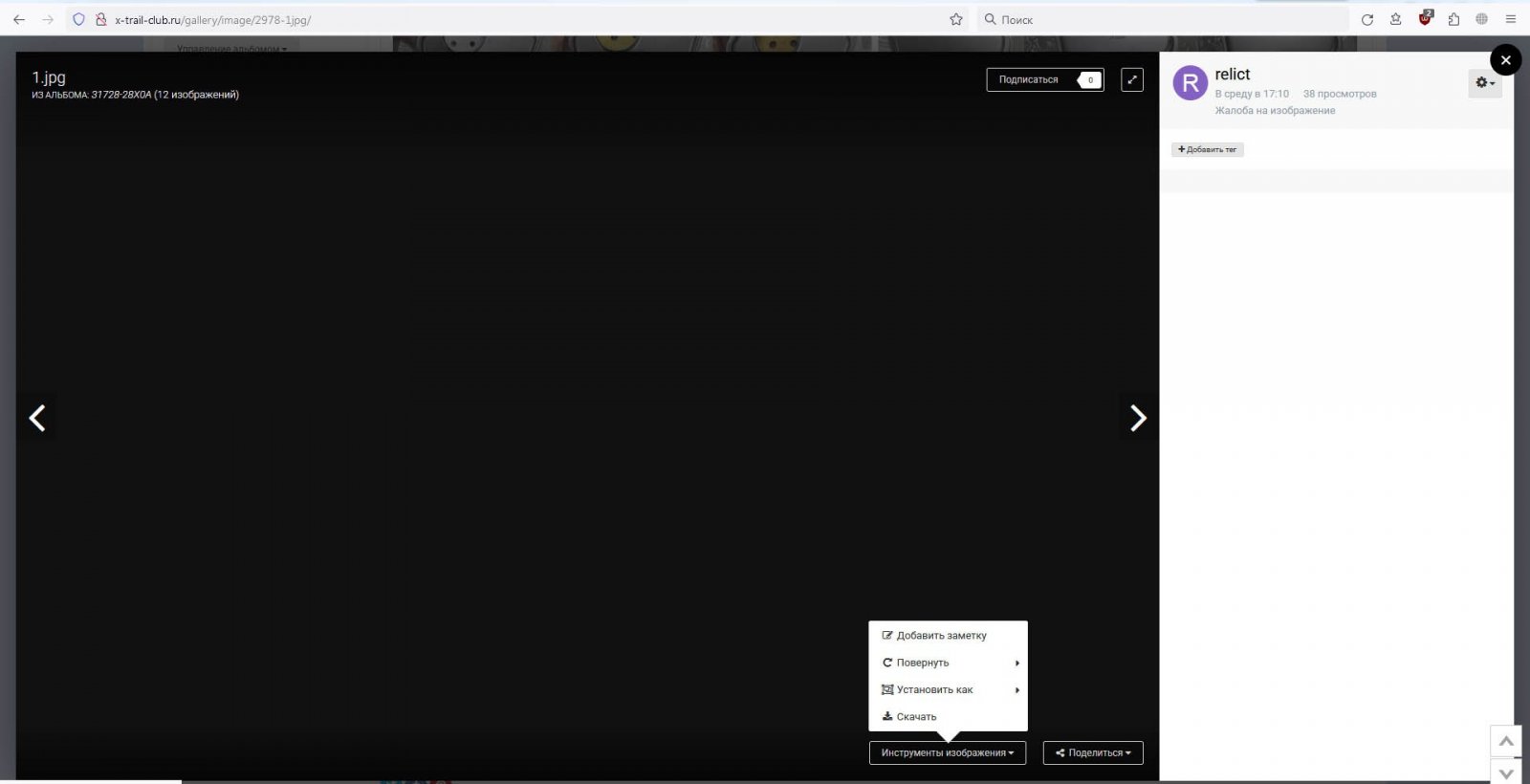The height and width of the screenshot is (784, 1530).
Task: Open the Поделиться share dropdown
Action: point(1092,753)
